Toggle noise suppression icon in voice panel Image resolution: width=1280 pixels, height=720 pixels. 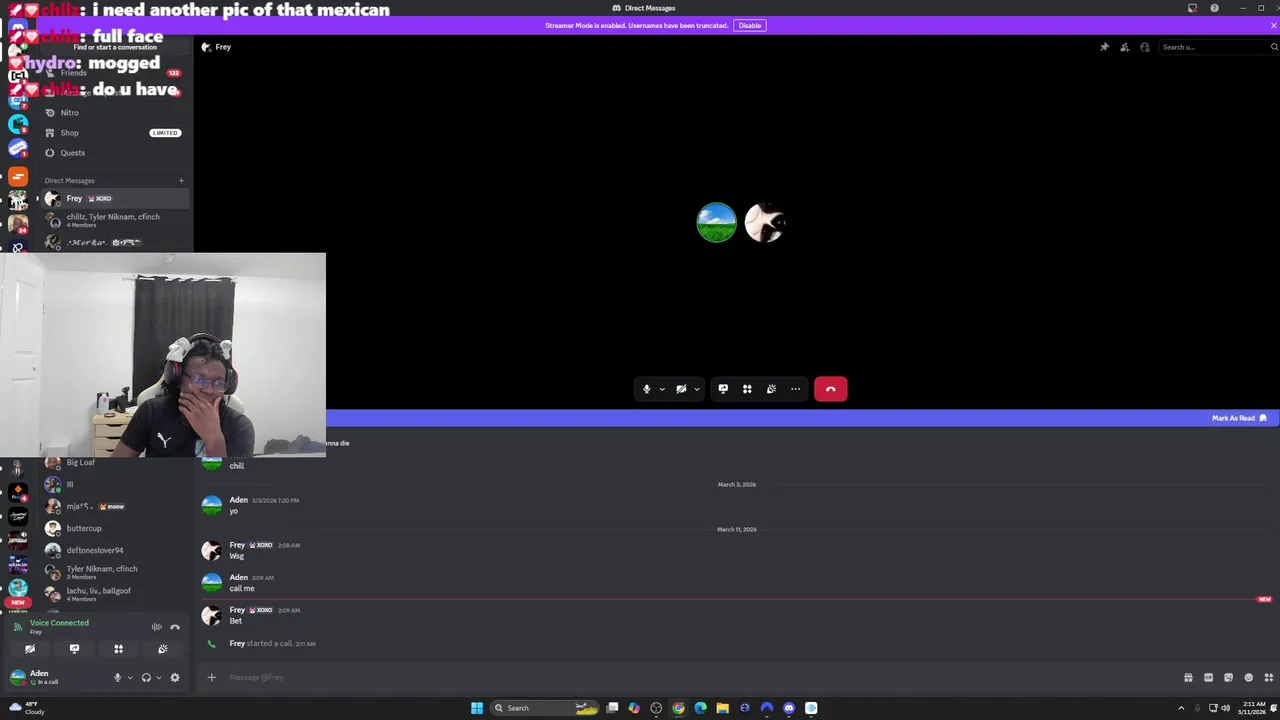tap(157, 627)
